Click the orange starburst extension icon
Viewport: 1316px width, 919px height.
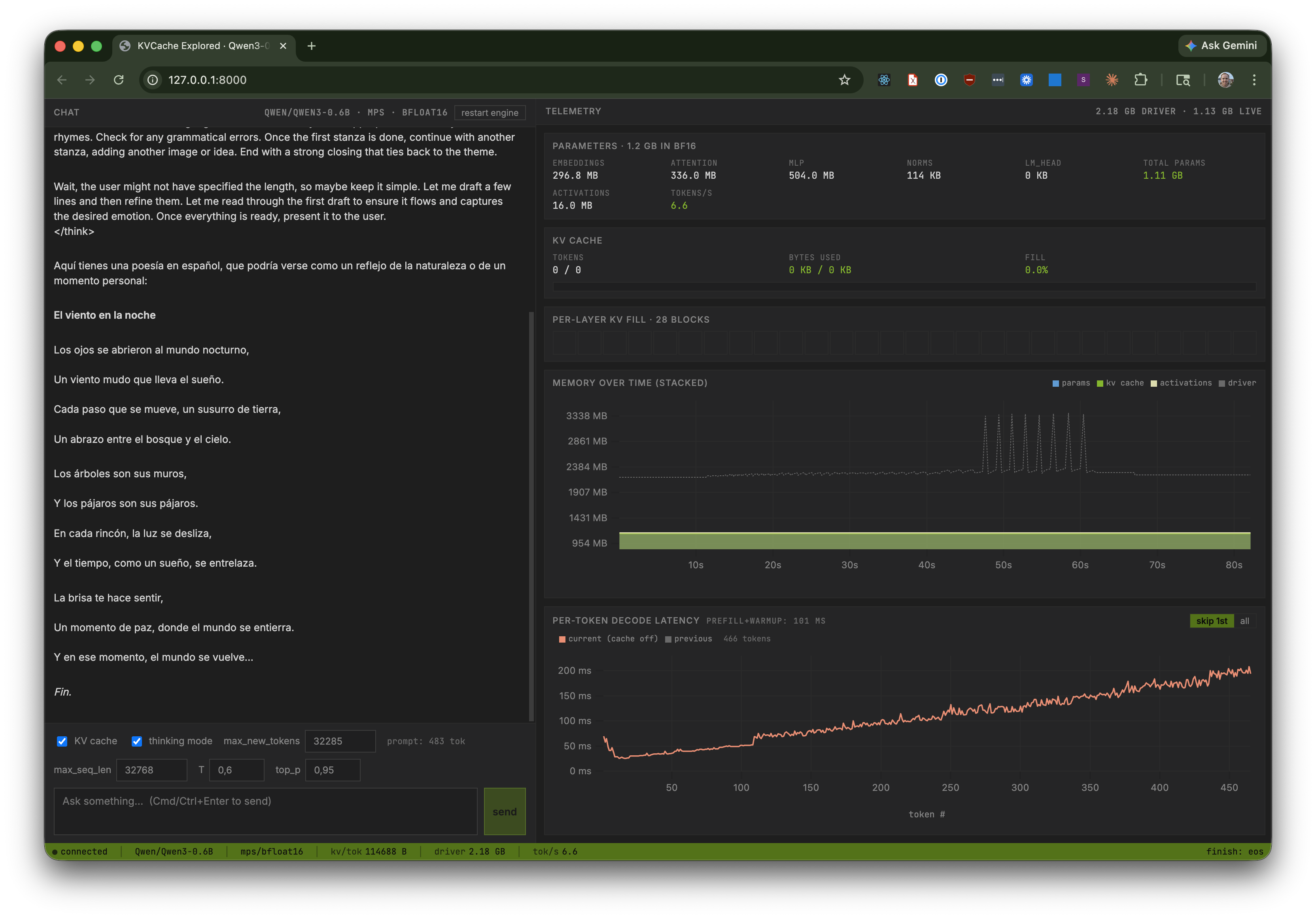pos(1112,80)
